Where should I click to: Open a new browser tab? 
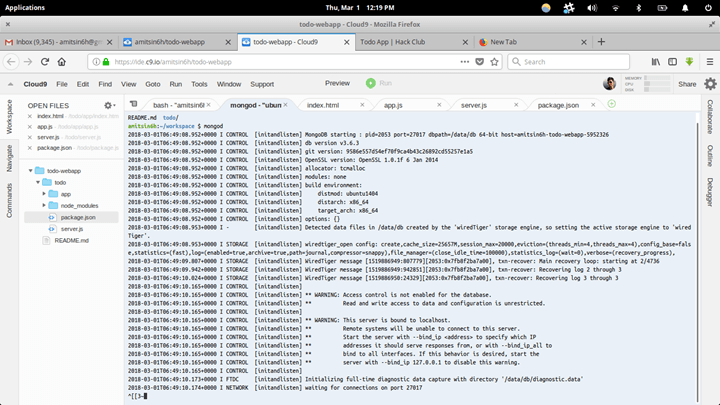pyautogui.click(x=601, y=42)
